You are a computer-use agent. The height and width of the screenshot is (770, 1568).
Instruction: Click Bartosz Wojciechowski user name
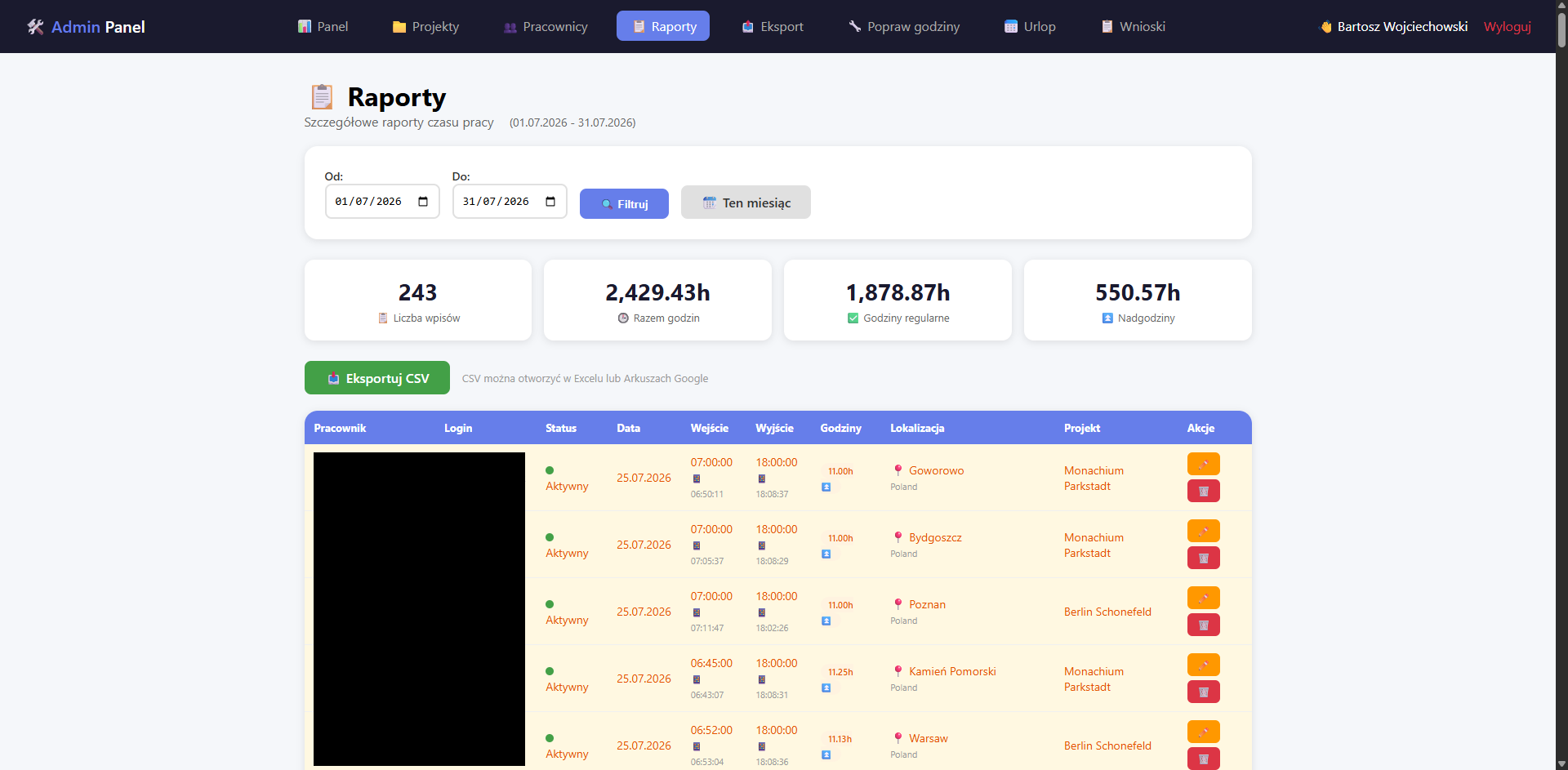pos(1402,26)
